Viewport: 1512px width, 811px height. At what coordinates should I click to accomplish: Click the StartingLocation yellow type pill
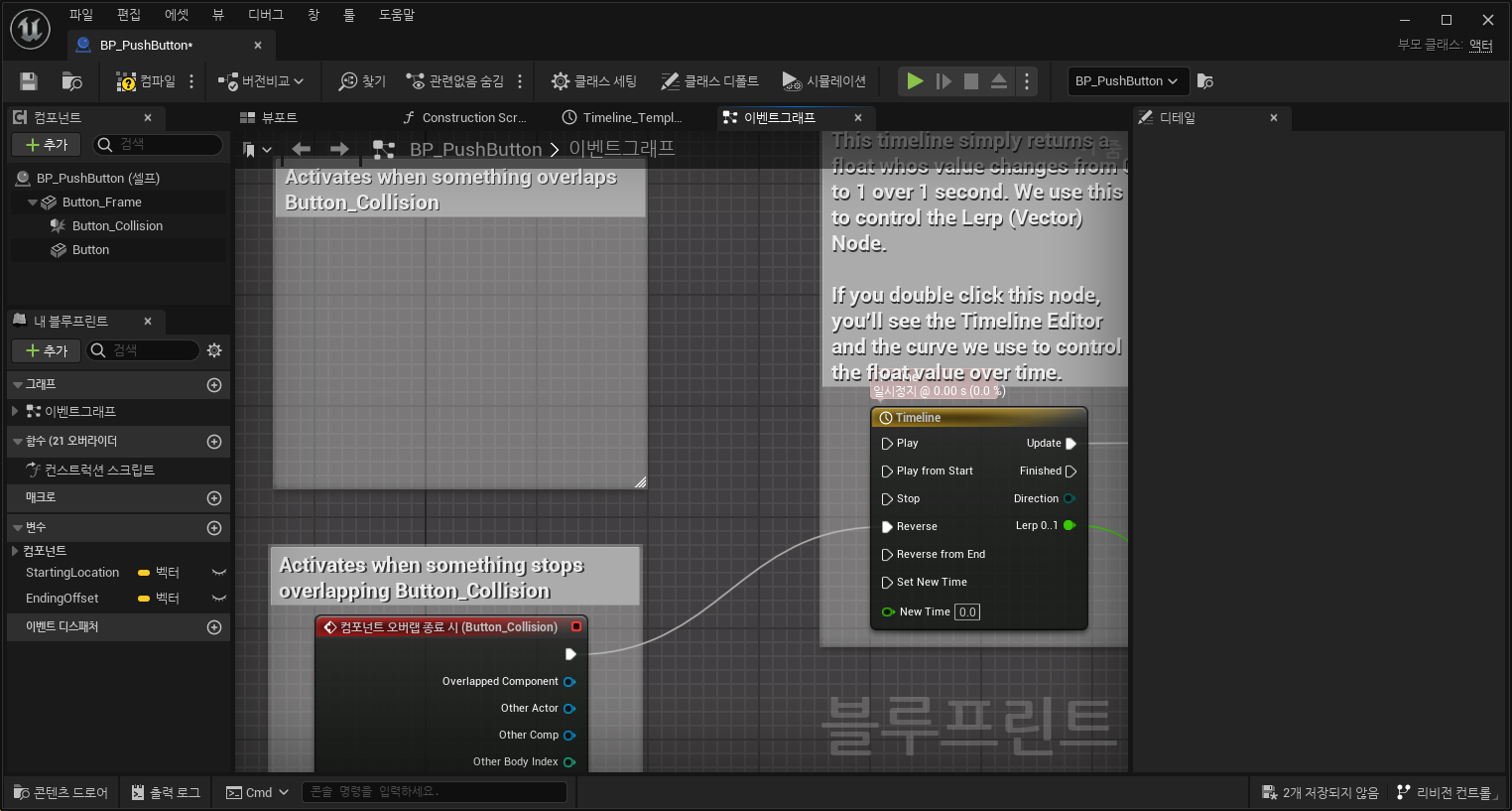(144, 573)
